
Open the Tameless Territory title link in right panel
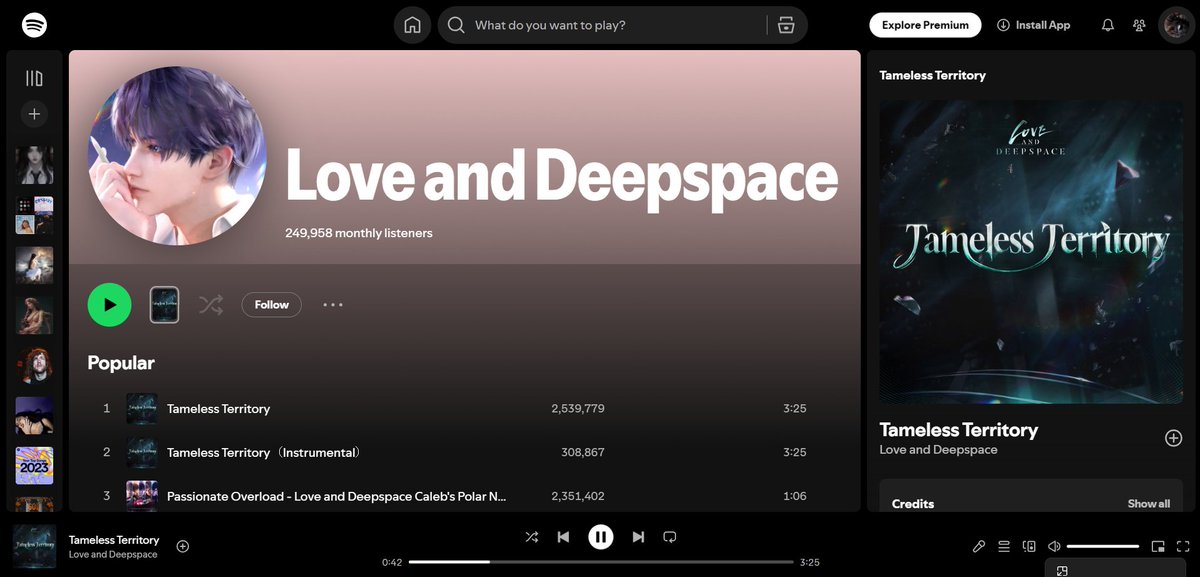click(x=959, y=430)
